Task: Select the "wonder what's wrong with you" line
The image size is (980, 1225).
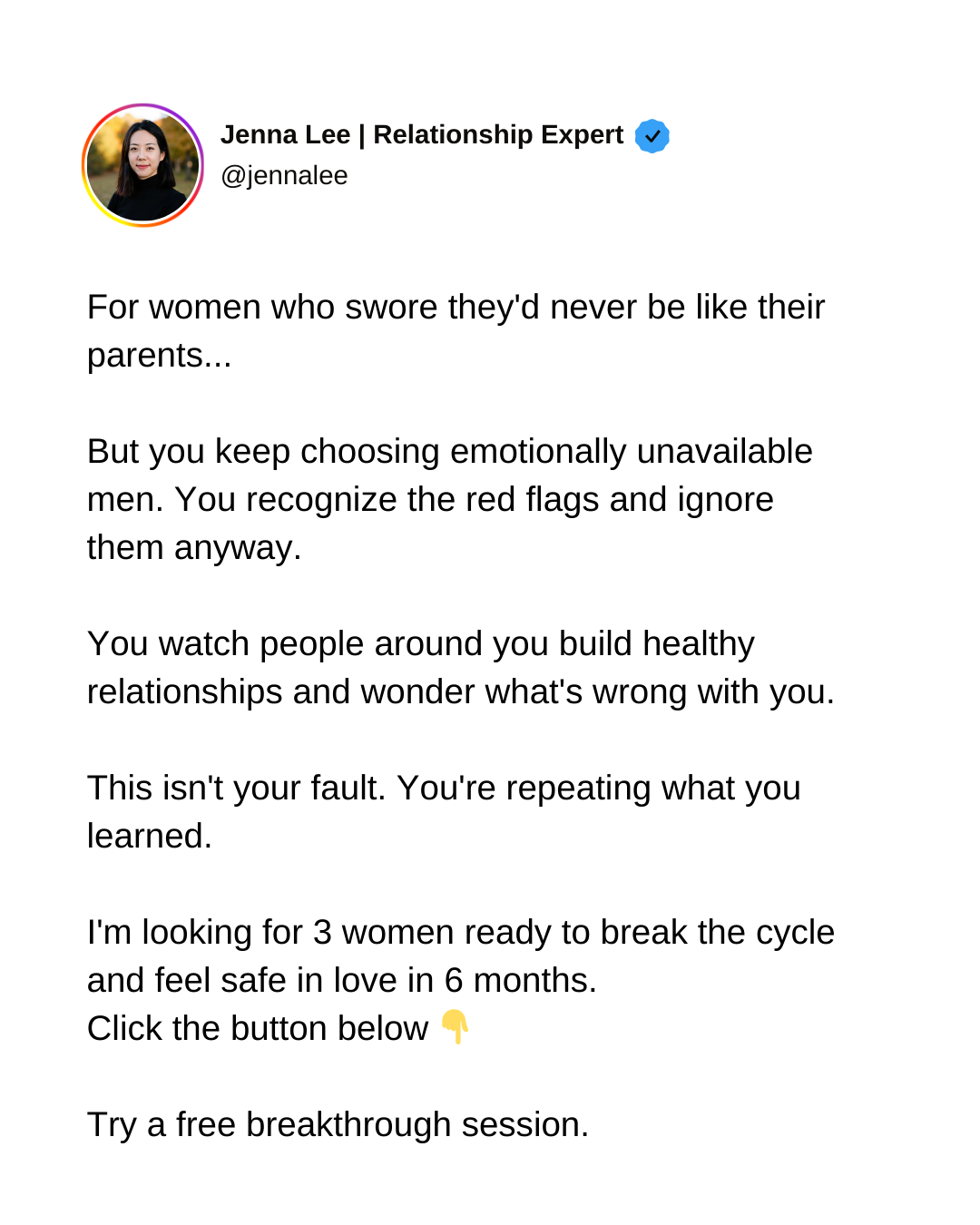Action: (461, 692)
